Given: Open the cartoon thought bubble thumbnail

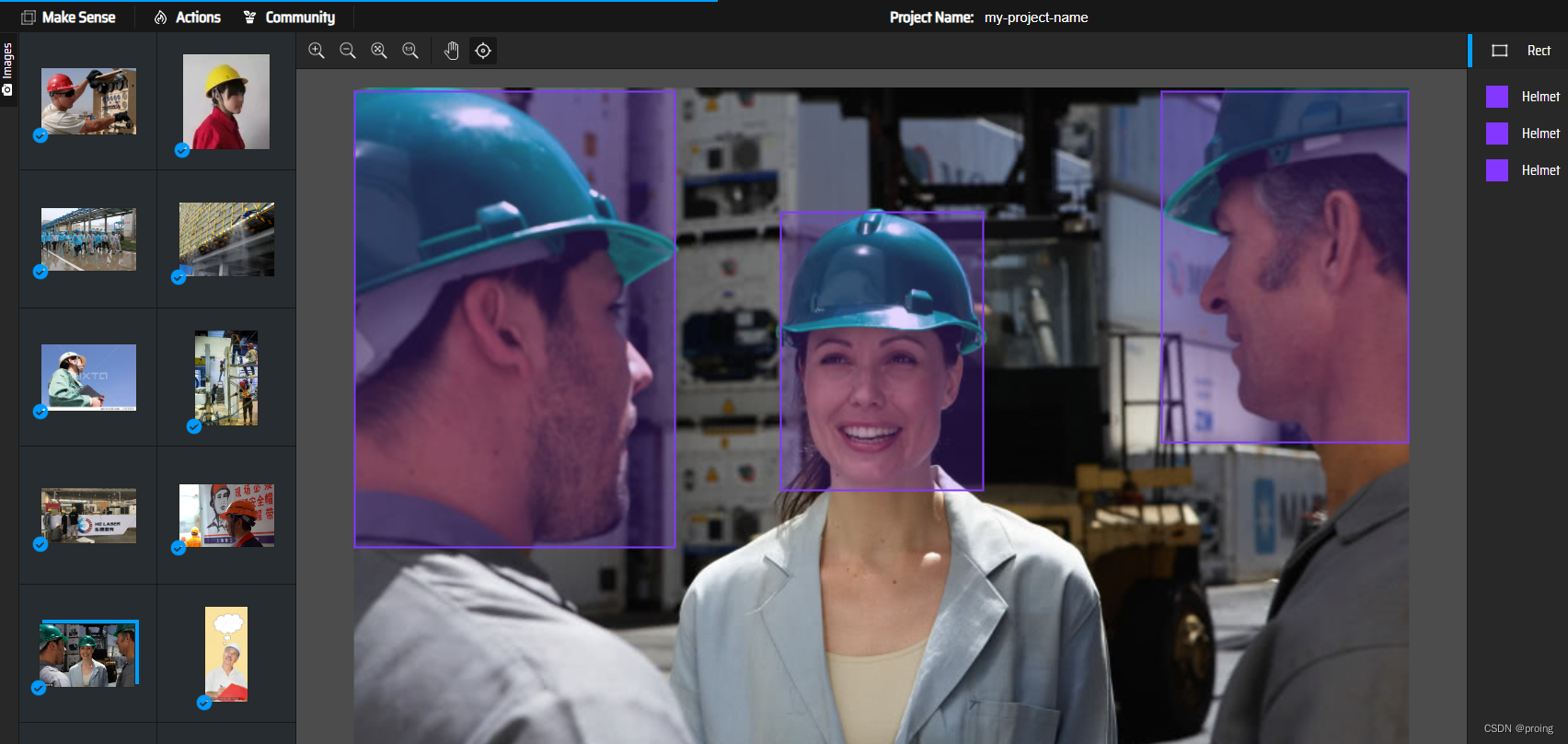Looking at the screenshot, I should pos(226,654).
